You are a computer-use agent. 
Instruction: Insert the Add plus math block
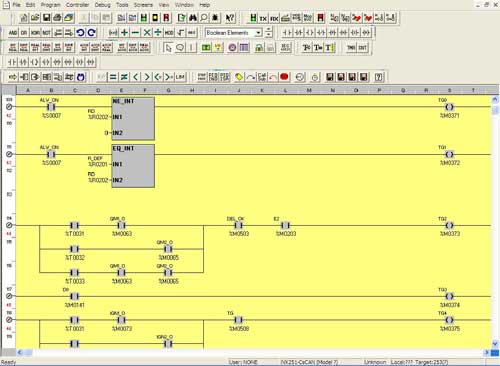click(x=124, y=33)
